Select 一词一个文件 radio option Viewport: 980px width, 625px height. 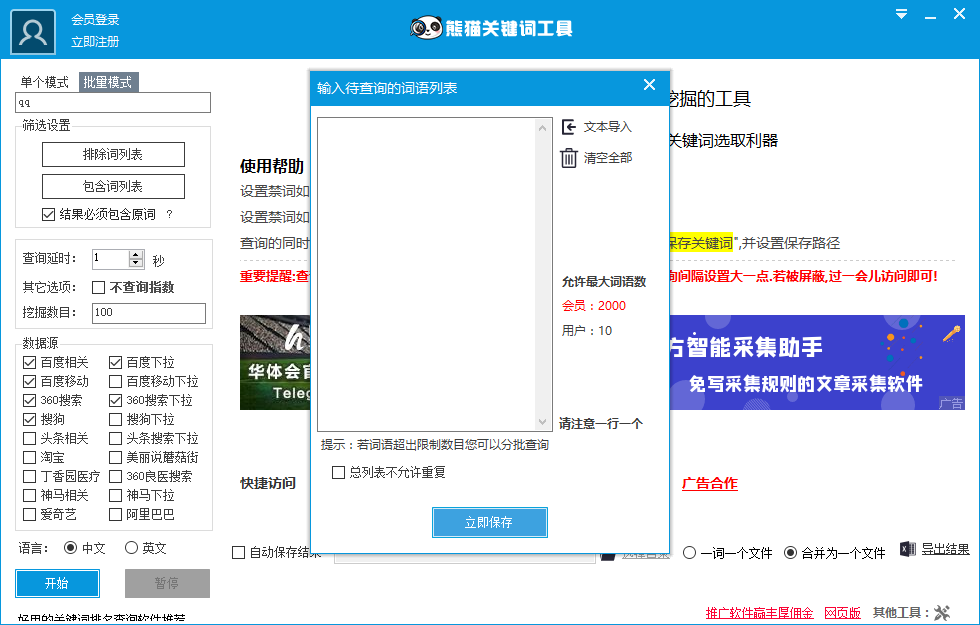pos(689,553)
